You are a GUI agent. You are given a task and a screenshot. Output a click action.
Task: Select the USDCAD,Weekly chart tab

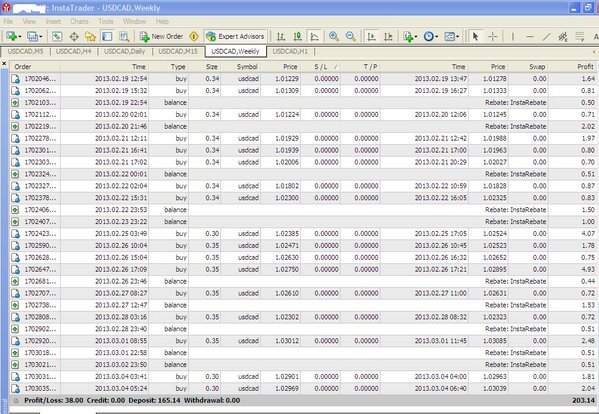click(235, 51)
